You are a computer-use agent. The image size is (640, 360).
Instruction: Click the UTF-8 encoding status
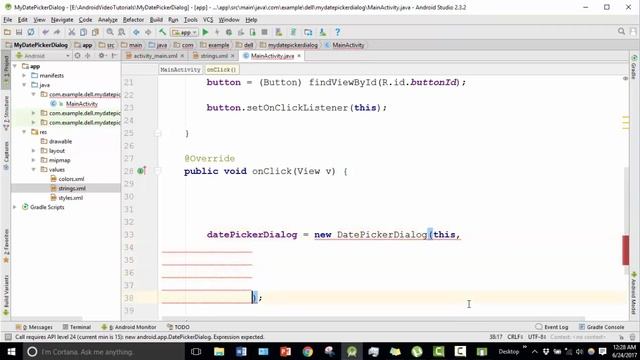pyautogui.click(x=537, y=337)
